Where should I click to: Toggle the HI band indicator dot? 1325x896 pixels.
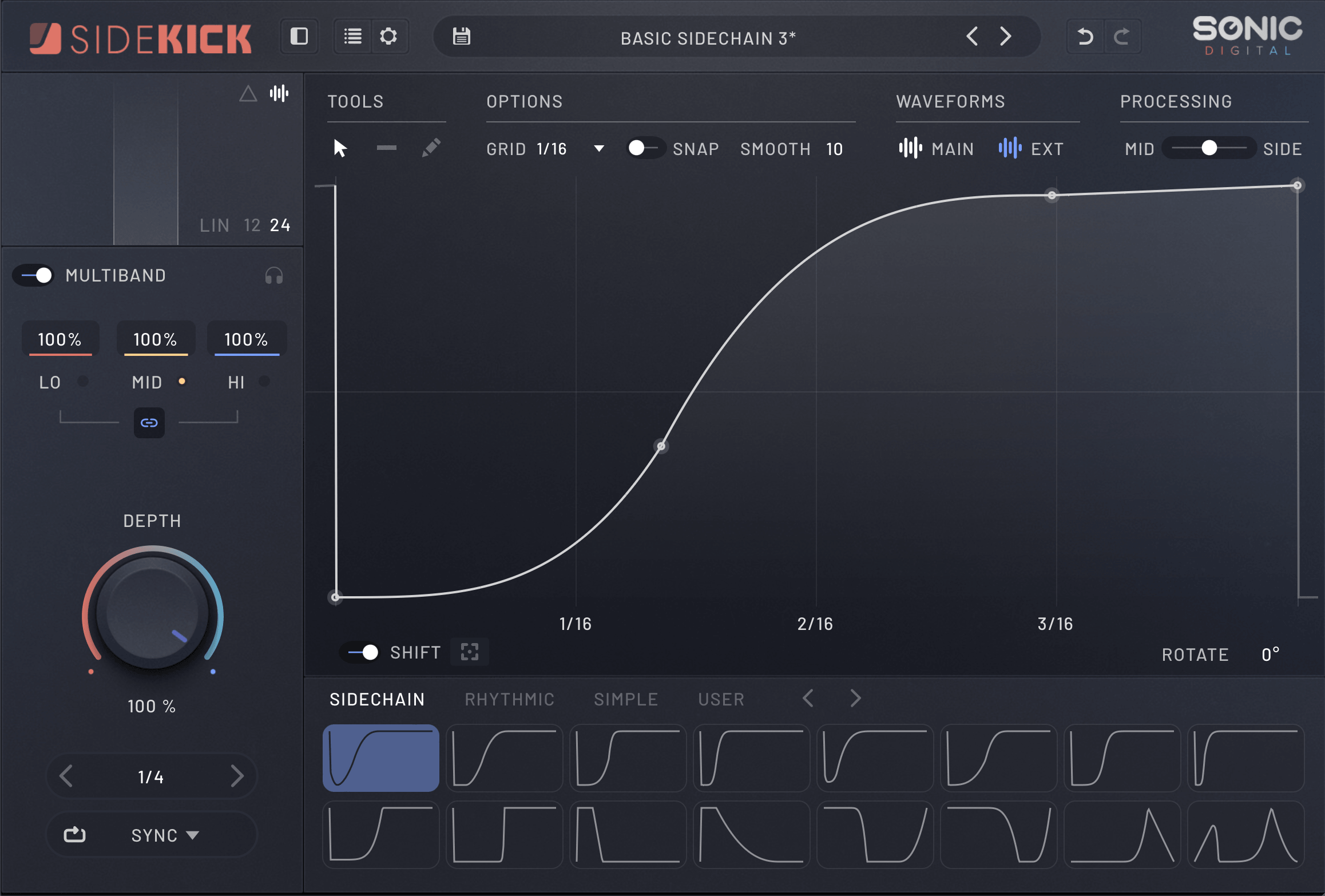click(264, 381)
